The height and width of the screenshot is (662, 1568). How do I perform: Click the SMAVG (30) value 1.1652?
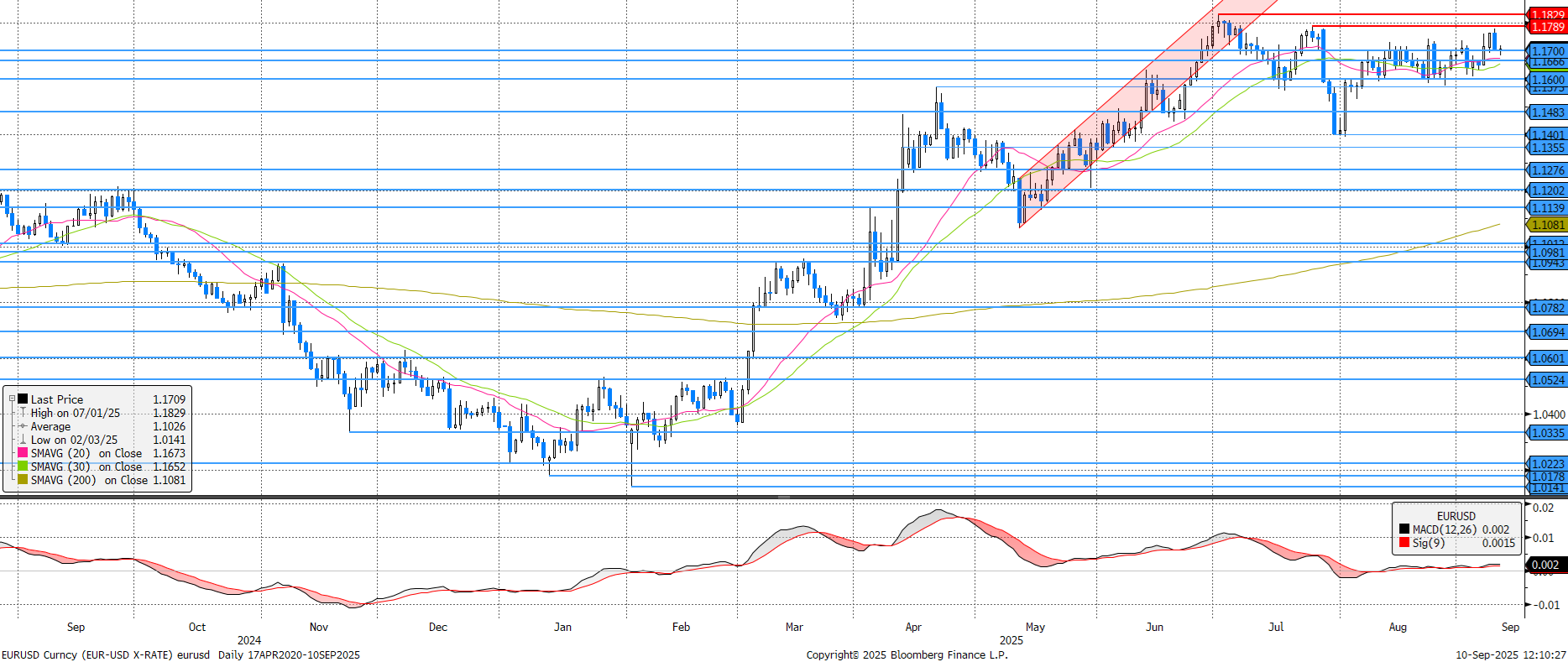pyautogui.click(x=169, y=467)
